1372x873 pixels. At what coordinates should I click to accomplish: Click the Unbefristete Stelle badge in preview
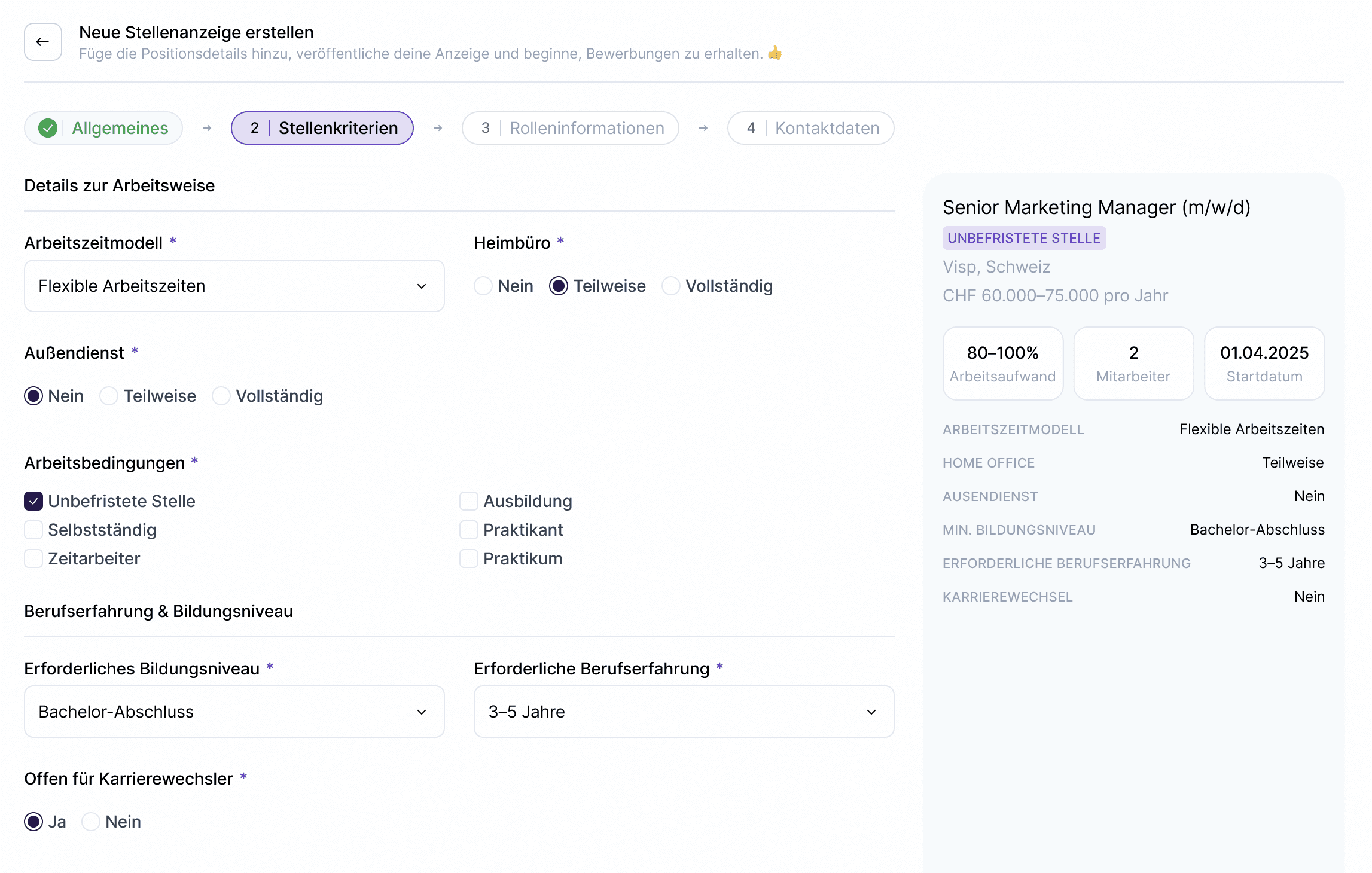coord(1024,239)
